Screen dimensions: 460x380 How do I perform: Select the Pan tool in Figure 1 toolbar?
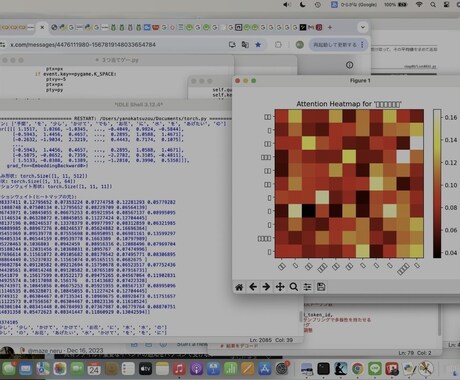click(x=280, y=287)
